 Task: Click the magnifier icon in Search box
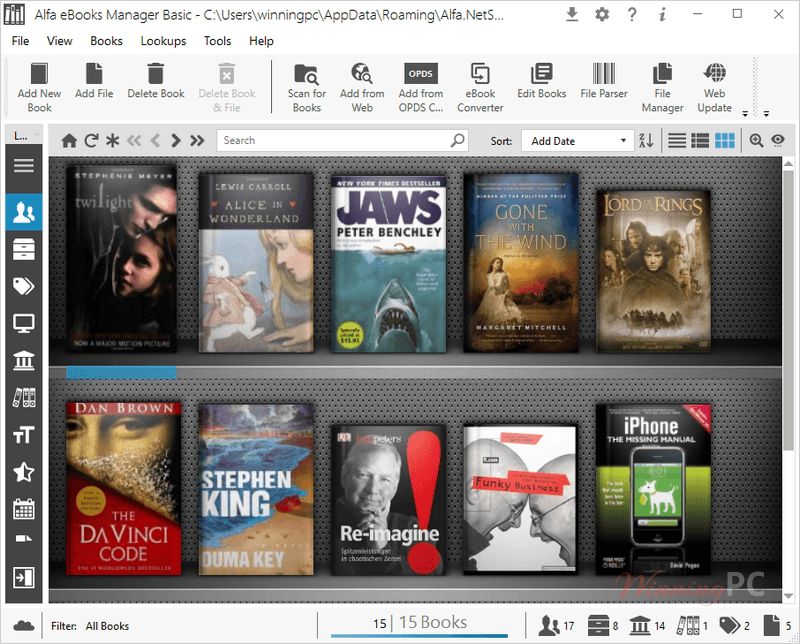coord(458,140)
